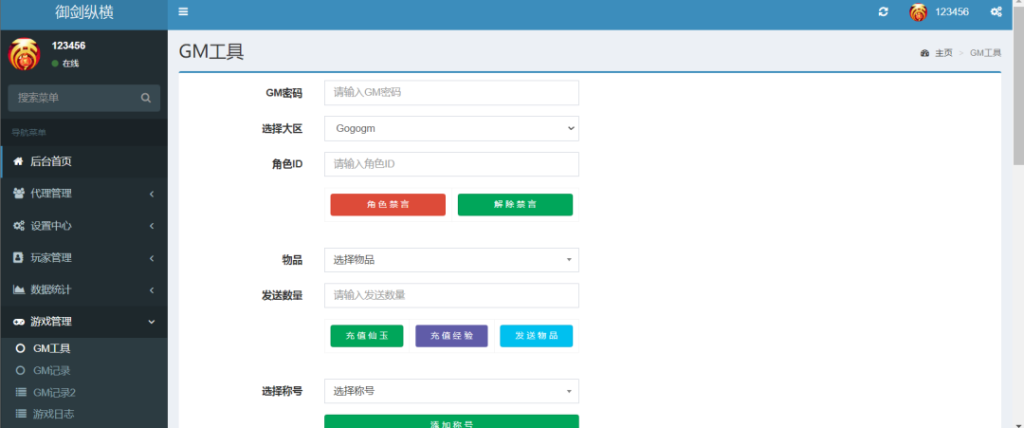Click the search magnifier icon in sidebar
Screen dimensions: 1024x428
pyautogui.click(x=146, y=98)
